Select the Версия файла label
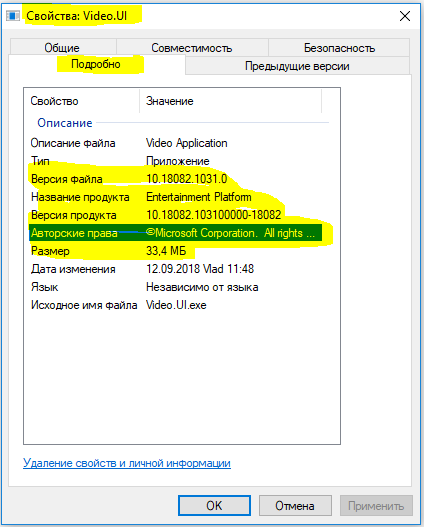The height and width of the screenshot is (527, 424). [67, 179]
